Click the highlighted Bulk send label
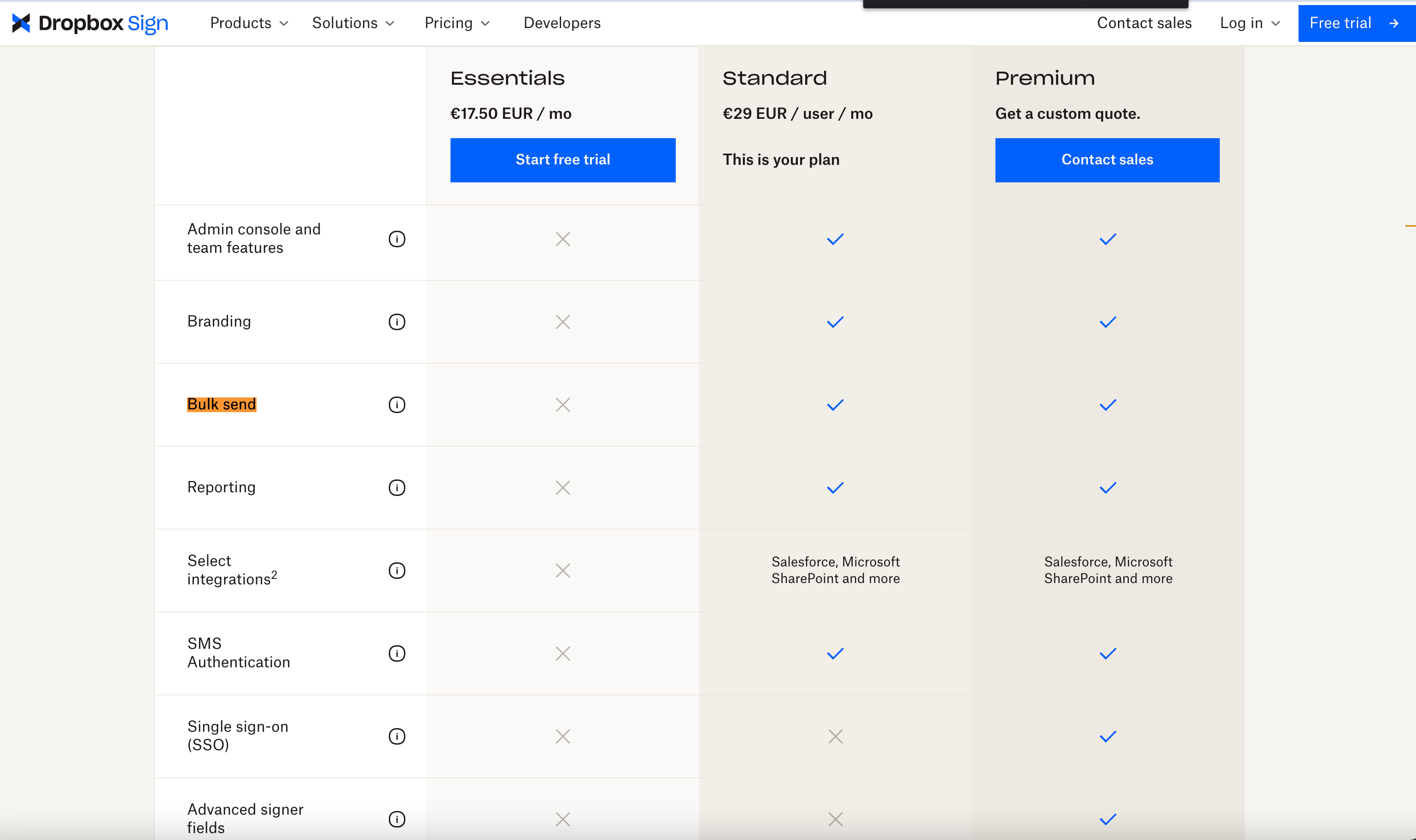The image size is (1416, 840). 222,404
